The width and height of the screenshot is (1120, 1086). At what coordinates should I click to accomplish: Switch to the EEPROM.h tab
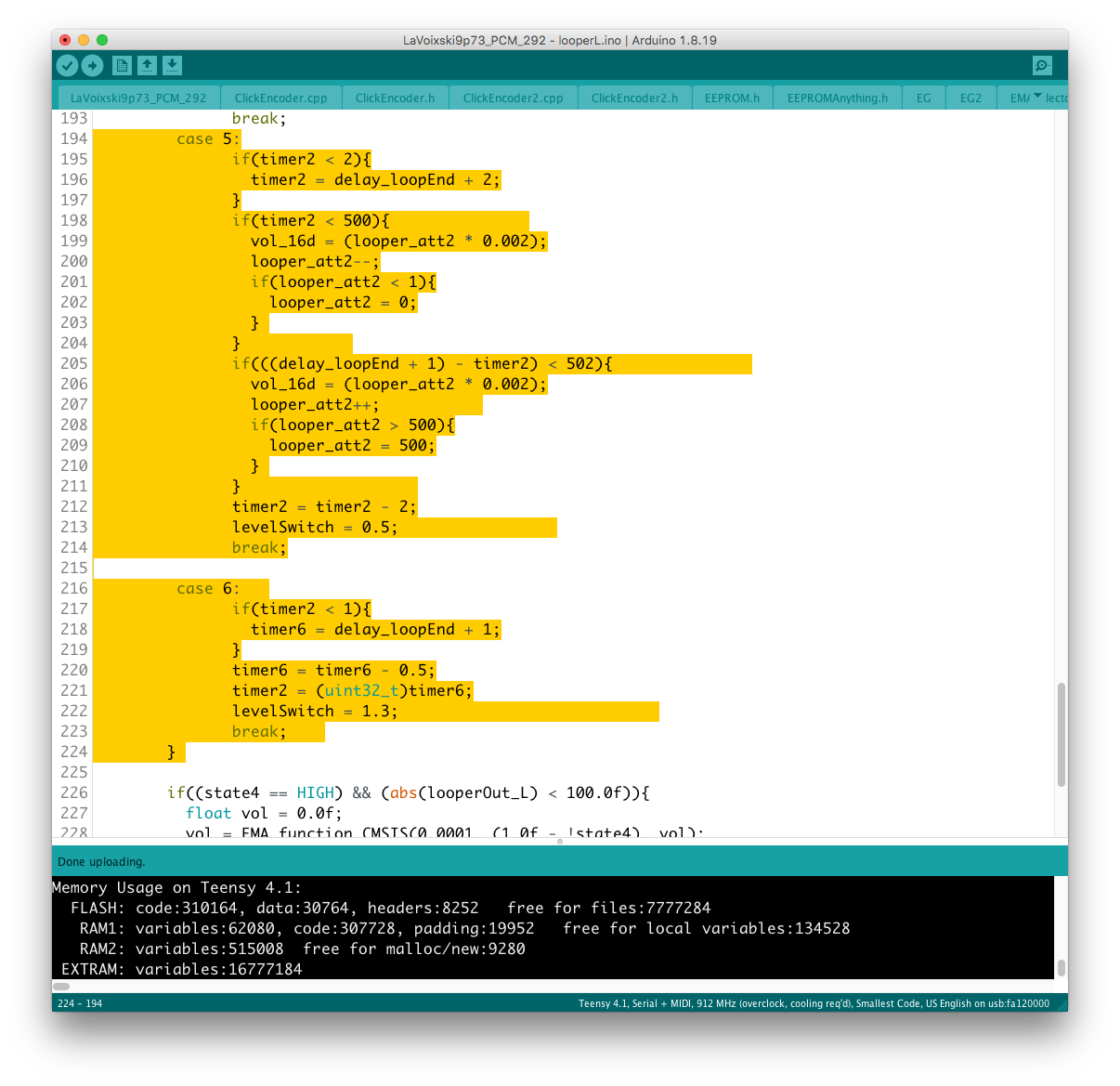pyautogui.click(x=732, y=98)
